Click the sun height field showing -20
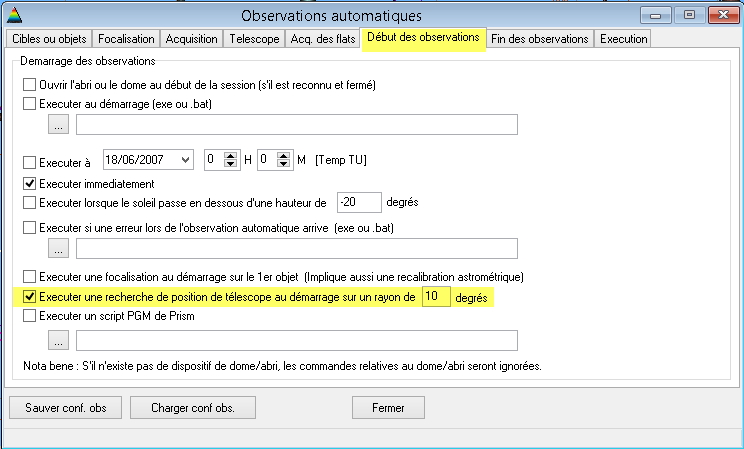The width and height of the screenshot is (744, 449). point(358,203)
